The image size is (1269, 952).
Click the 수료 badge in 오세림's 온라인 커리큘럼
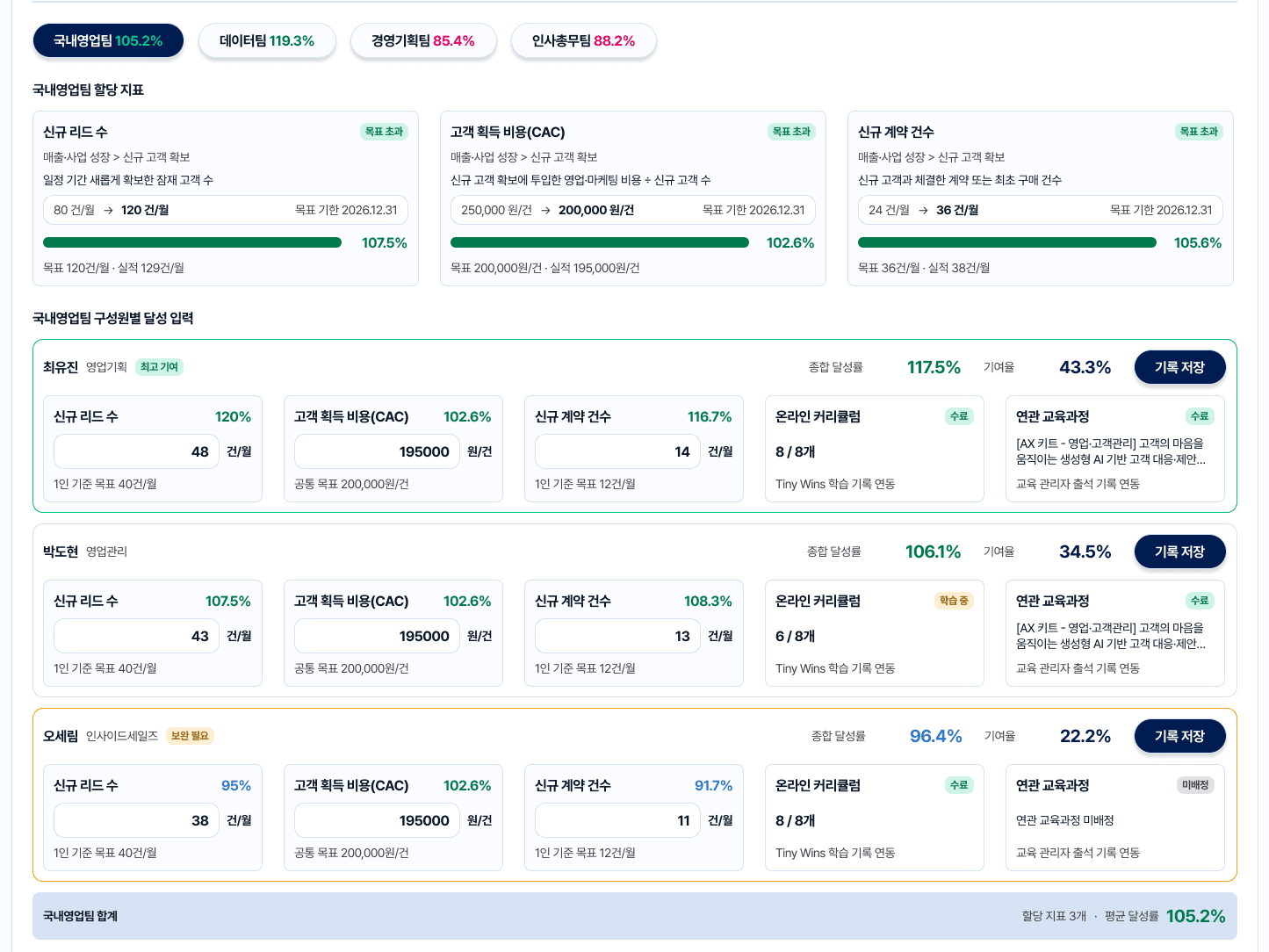click(x=959, y=785)
